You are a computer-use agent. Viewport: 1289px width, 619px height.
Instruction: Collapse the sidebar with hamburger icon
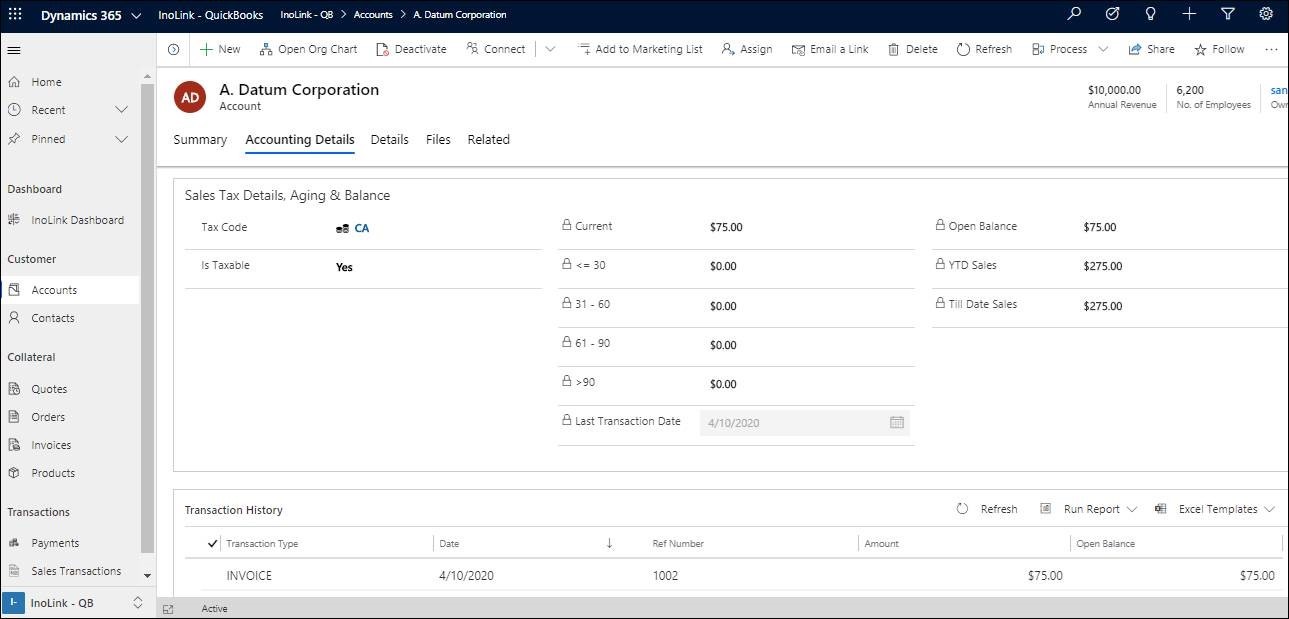tap(14, 50)
